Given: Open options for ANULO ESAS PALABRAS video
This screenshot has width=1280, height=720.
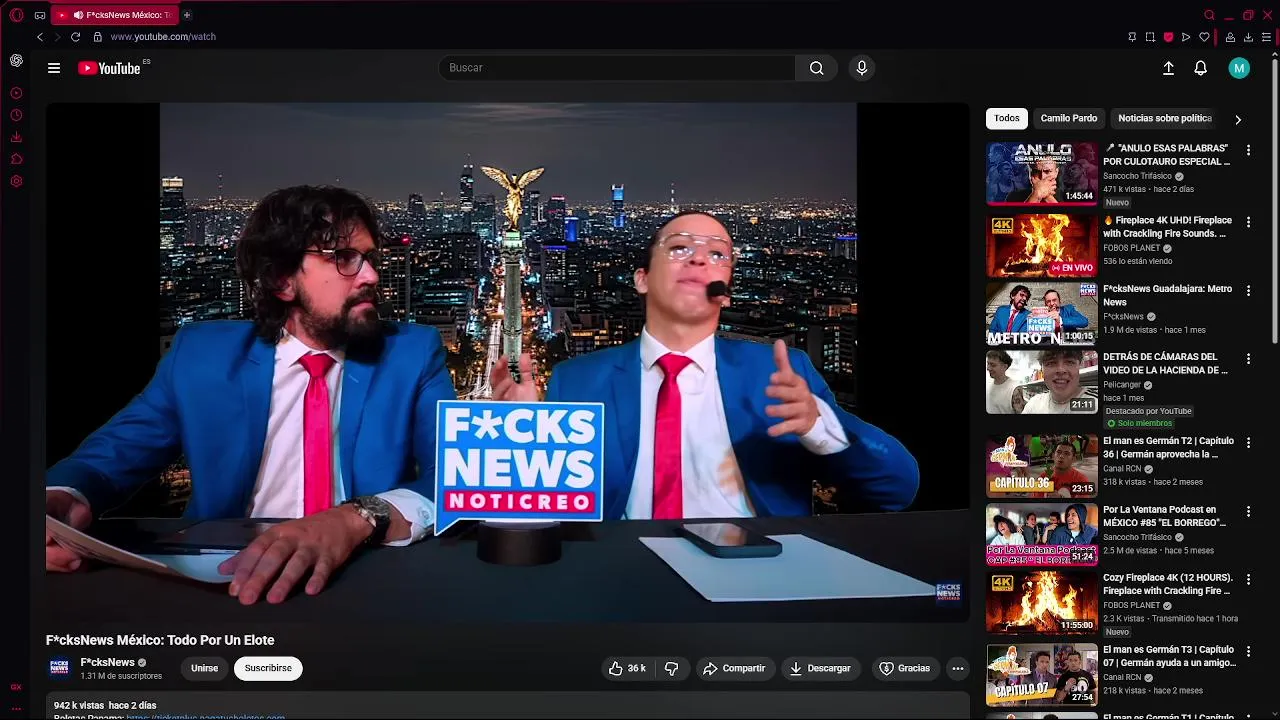Looking at the screenshot, I should point(1248,150).
